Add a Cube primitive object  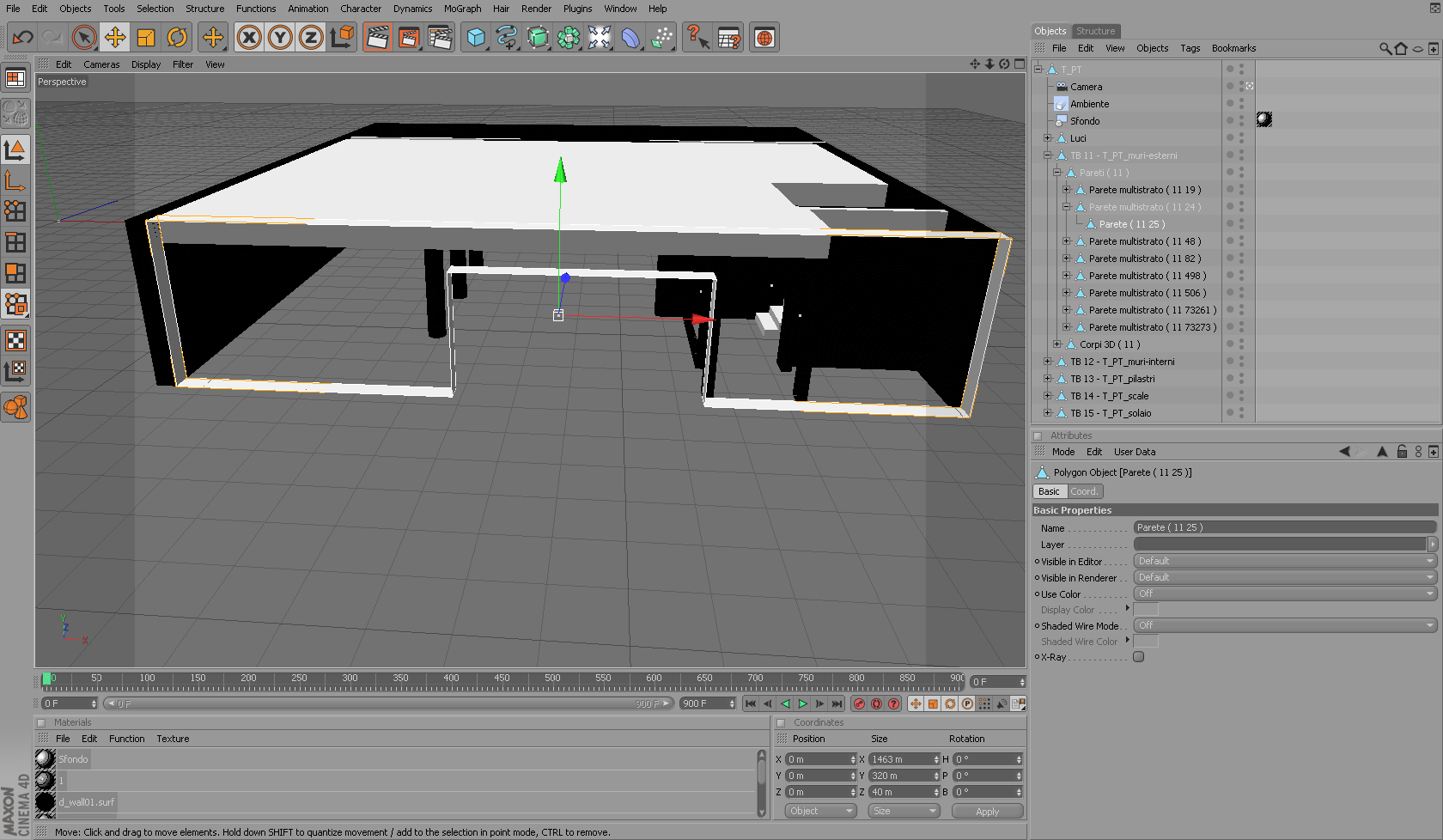tap(476, 38)
